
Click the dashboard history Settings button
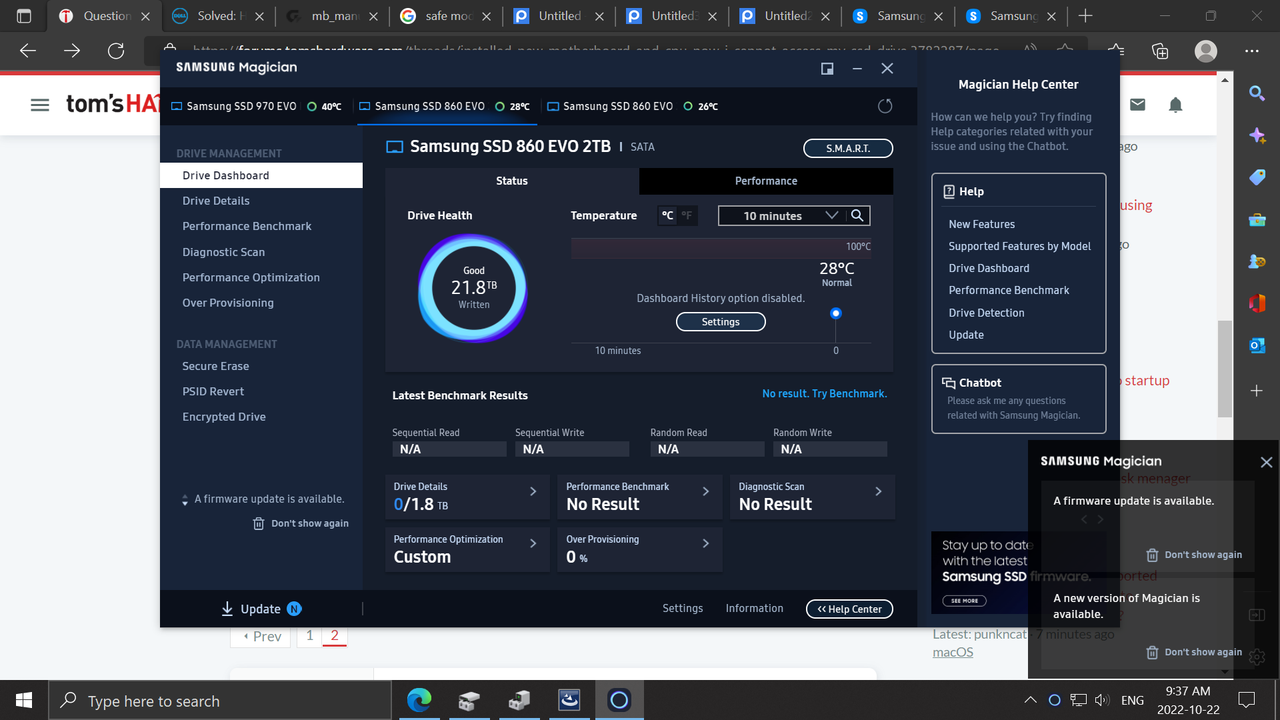(x=721, y=322)
